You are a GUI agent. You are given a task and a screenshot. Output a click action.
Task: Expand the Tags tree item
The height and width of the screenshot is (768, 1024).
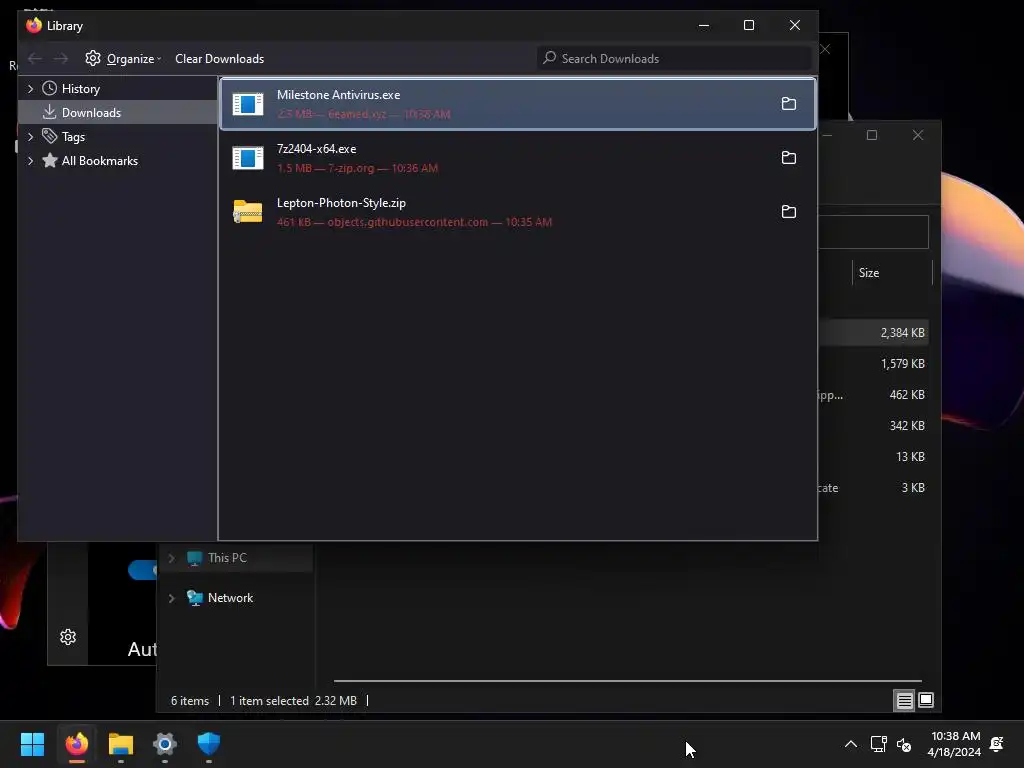(30, 136)
